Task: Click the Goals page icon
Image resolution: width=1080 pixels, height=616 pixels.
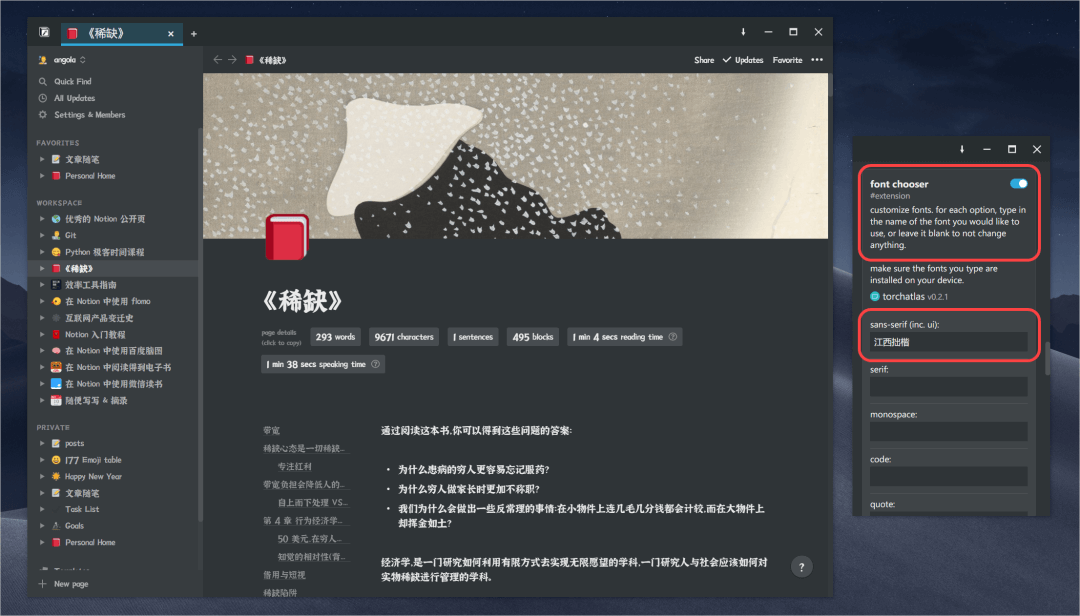Action: click(56, 526)
